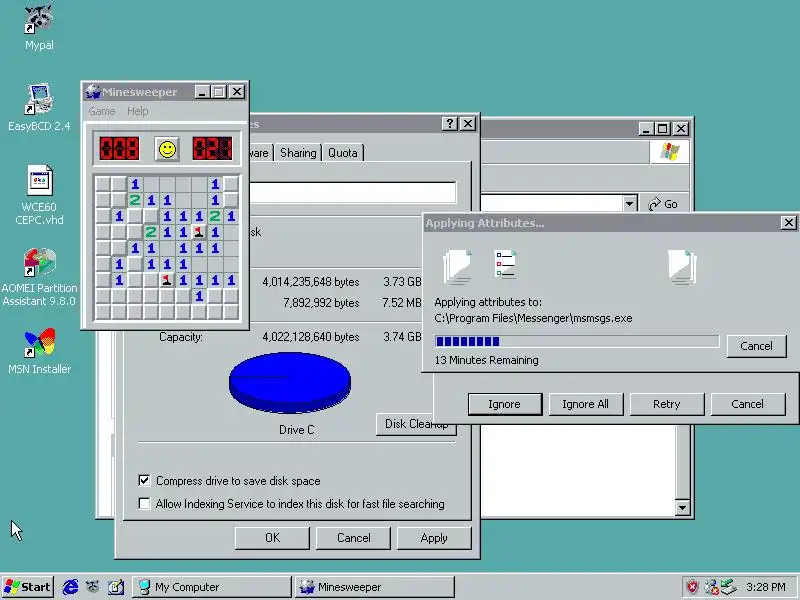Screen dimensions: 800x600
Task: Select AOMEI Partition Assistant 9.8.0 shortcut
Action: tap(39, 276)
